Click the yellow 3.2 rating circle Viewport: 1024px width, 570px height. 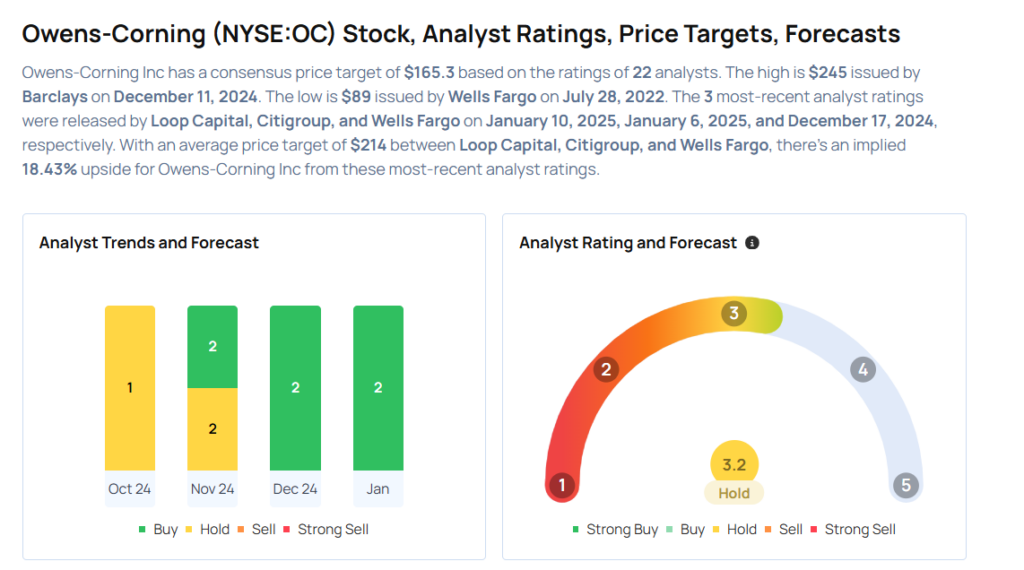[734, 465]
